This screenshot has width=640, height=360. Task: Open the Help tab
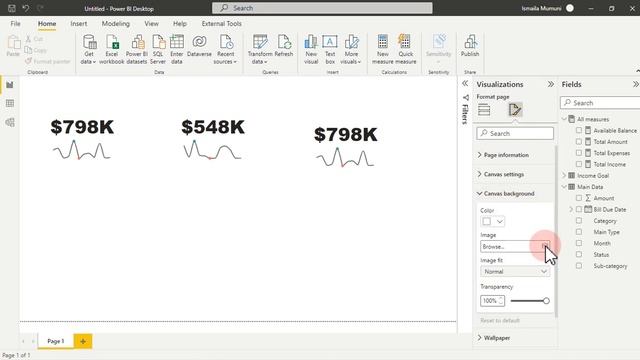click(180, 24)
